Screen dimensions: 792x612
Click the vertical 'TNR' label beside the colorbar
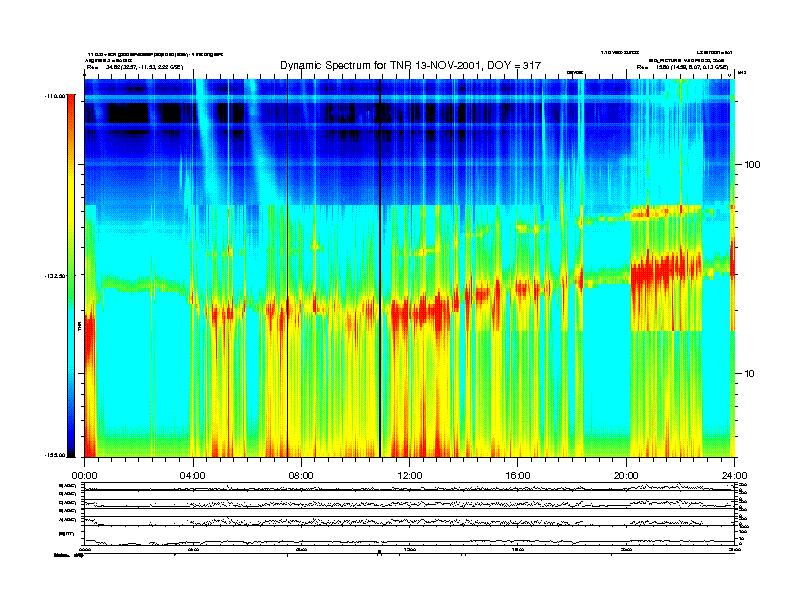click(79, 327)
